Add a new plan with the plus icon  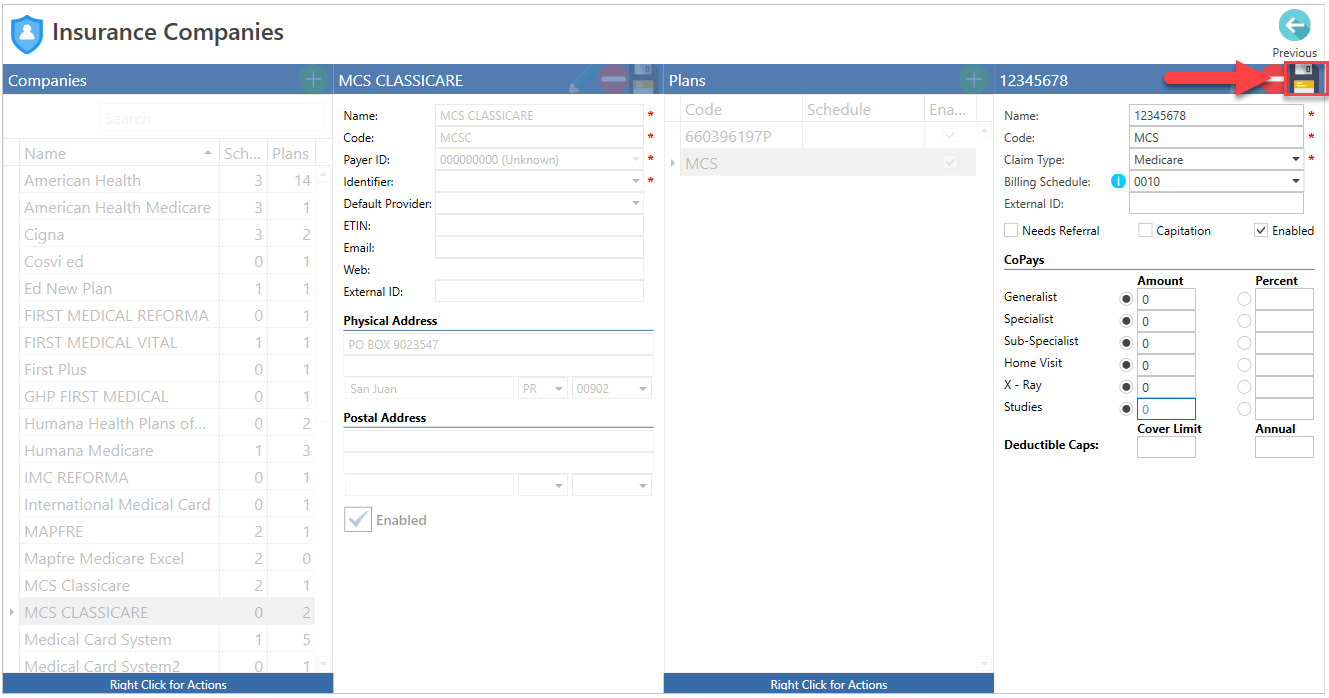tap(973, 80)
